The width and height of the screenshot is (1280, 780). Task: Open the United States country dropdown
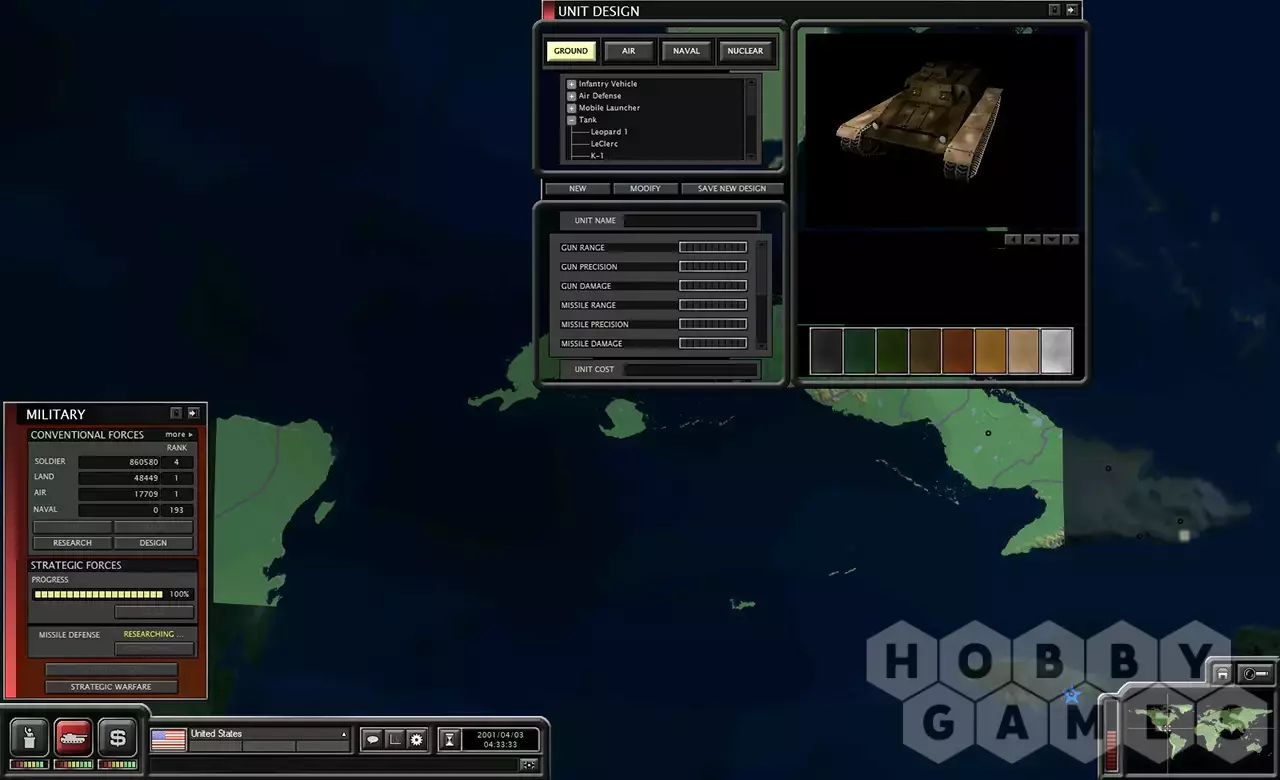(344, 734)
